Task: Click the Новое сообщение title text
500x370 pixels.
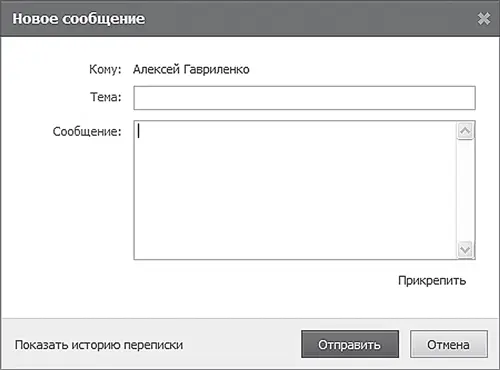Action: pos(79,19)
